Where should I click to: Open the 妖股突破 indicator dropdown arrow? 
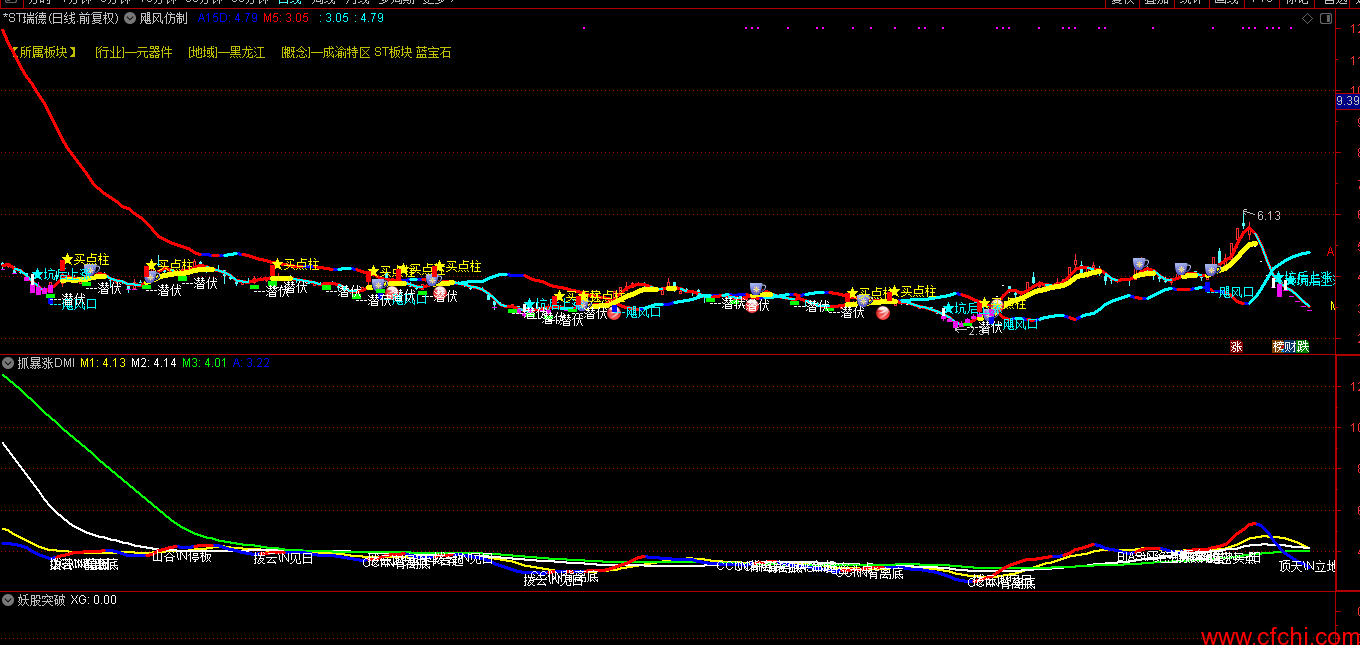tap(8, 600)
